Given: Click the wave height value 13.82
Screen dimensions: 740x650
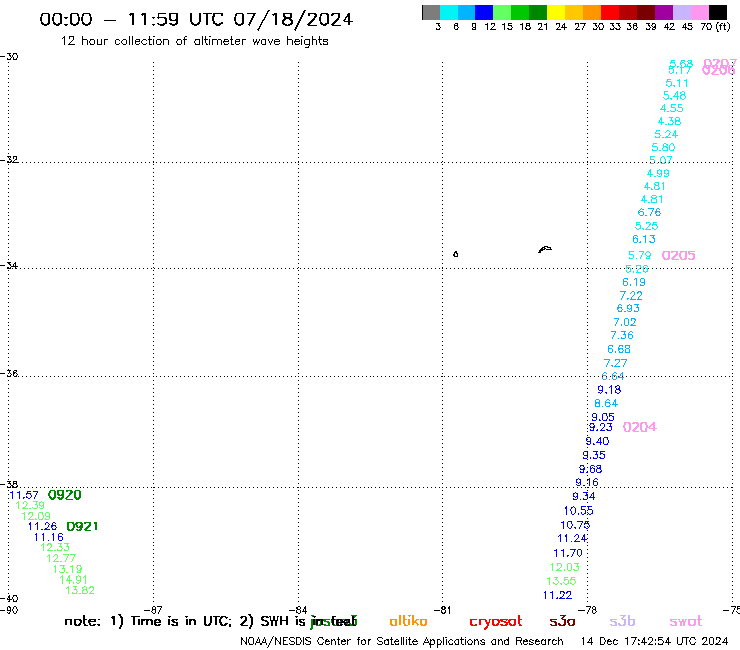Looking at the screenshot, I should pyautogui.click(x=80, y=591).
